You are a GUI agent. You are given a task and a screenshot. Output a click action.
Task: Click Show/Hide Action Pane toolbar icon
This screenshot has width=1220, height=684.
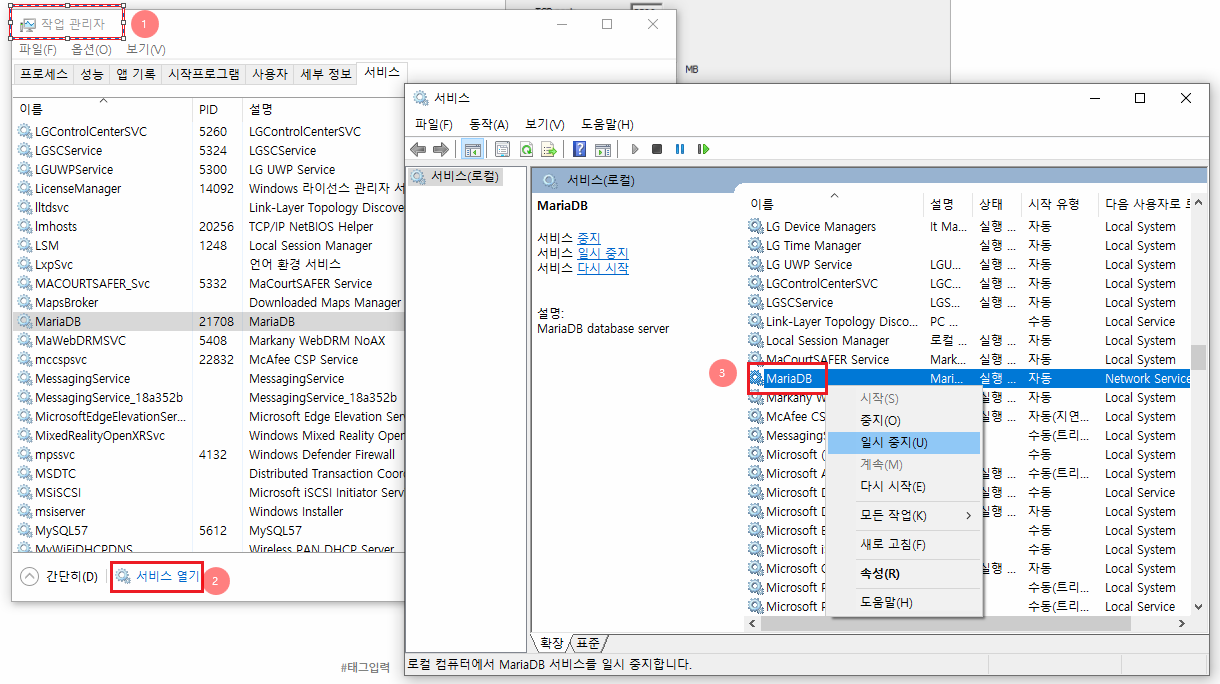tap(603, 149)
